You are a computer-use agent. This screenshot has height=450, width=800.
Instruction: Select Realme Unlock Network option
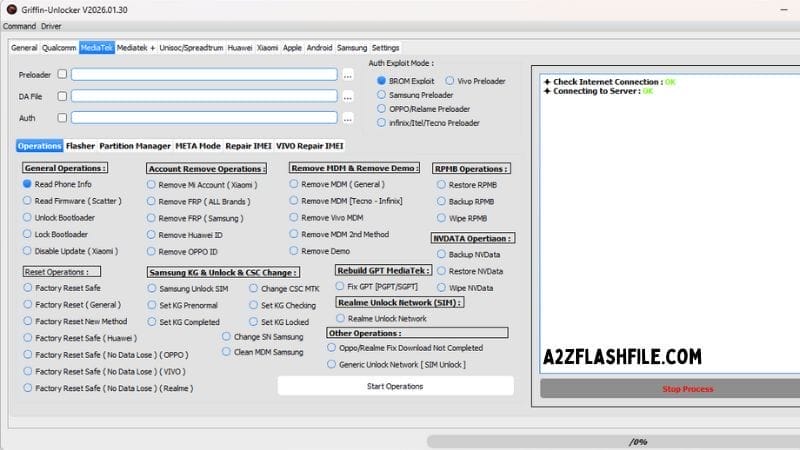(x=381, y=318)
